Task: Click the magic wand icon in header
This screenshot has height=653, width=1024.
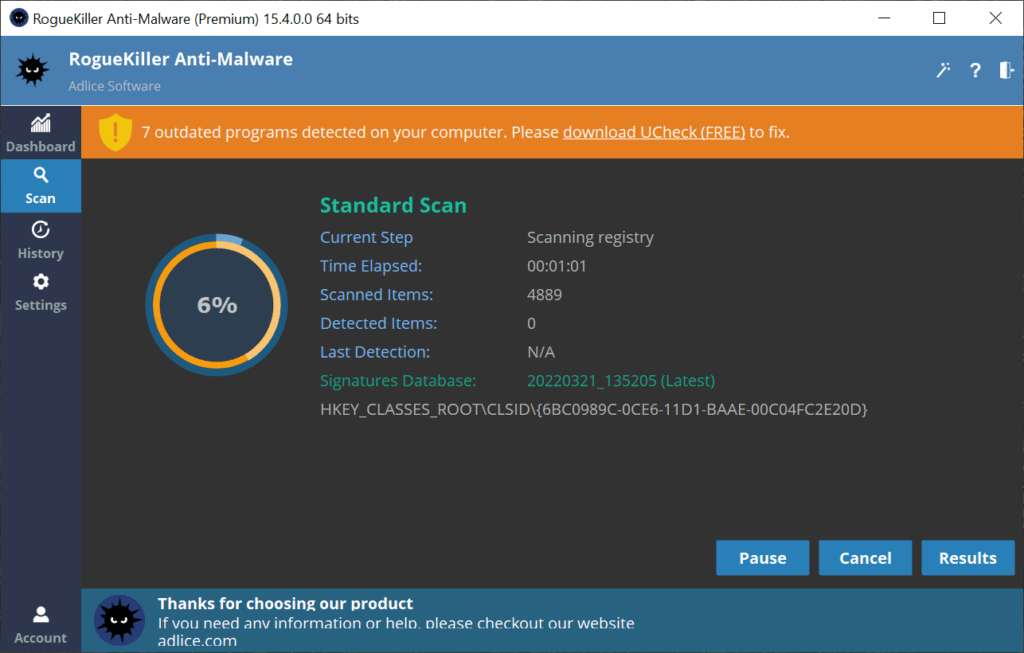Action: coord(942,70)
